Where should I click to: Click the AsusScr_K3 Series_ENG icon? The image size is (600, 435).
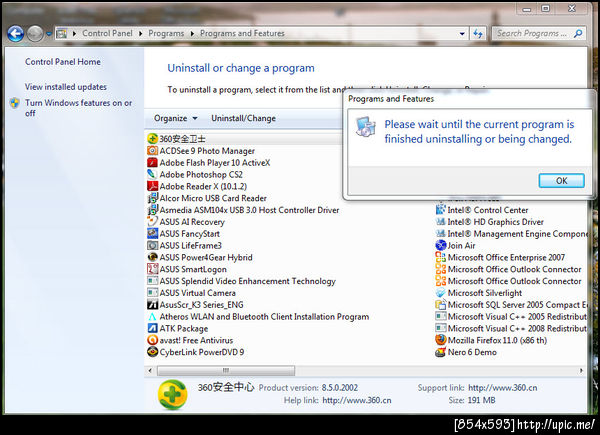[153, 305]
